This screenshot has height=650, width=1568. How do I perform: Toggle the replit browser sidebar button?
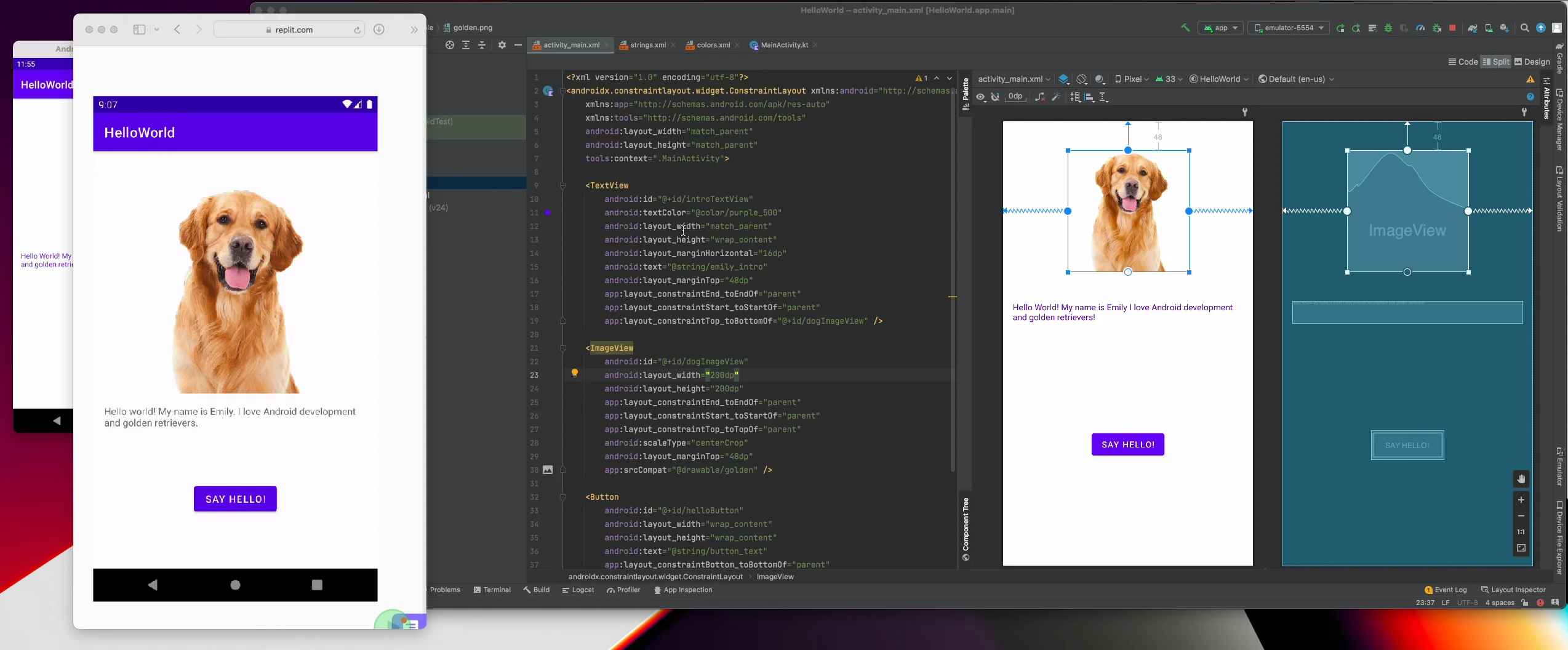140,30
